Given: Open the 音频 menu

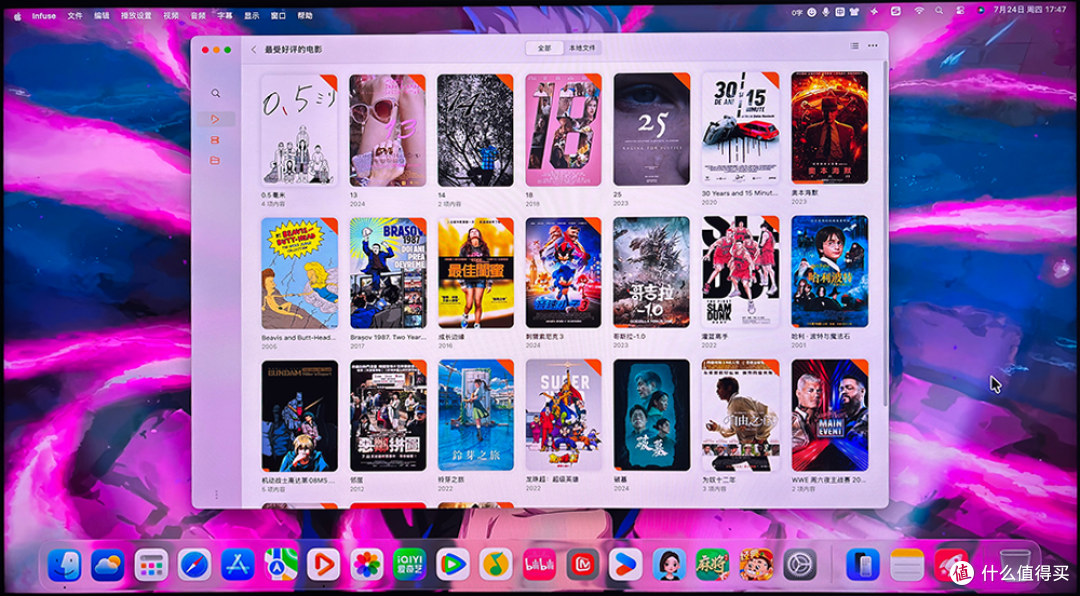Looking at the screenshot, I should pyautogui.click(x=198, y=15).
